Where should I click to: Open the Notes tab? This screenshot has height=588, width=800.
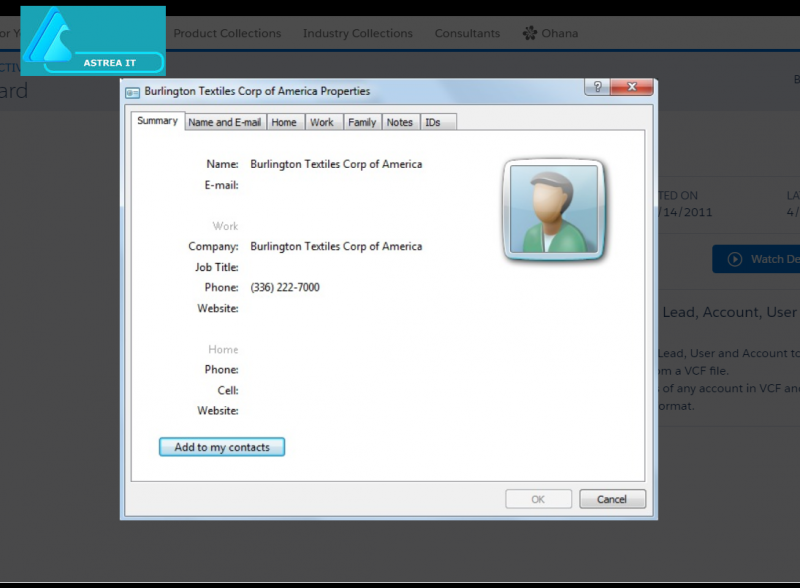click(x=399, y=122)
